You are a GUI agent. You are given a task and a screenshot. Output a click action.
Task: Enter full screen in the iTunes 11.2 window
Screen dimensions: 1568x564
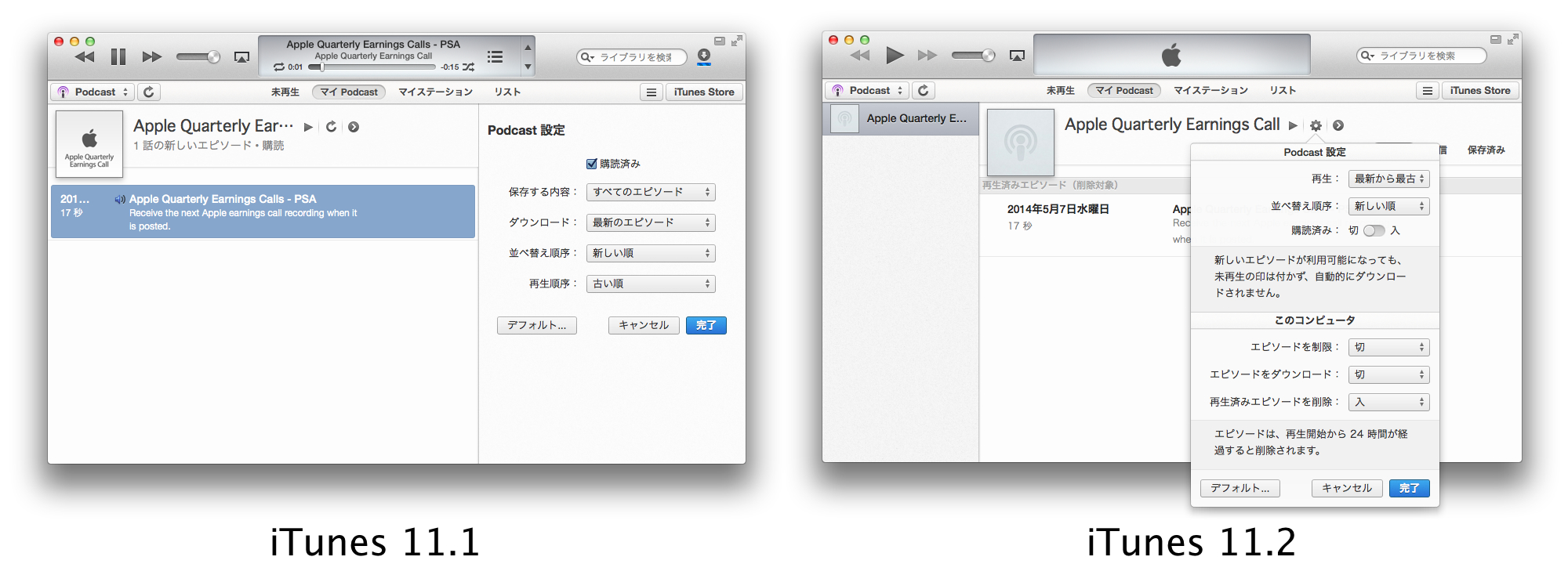click(1513, 39)
